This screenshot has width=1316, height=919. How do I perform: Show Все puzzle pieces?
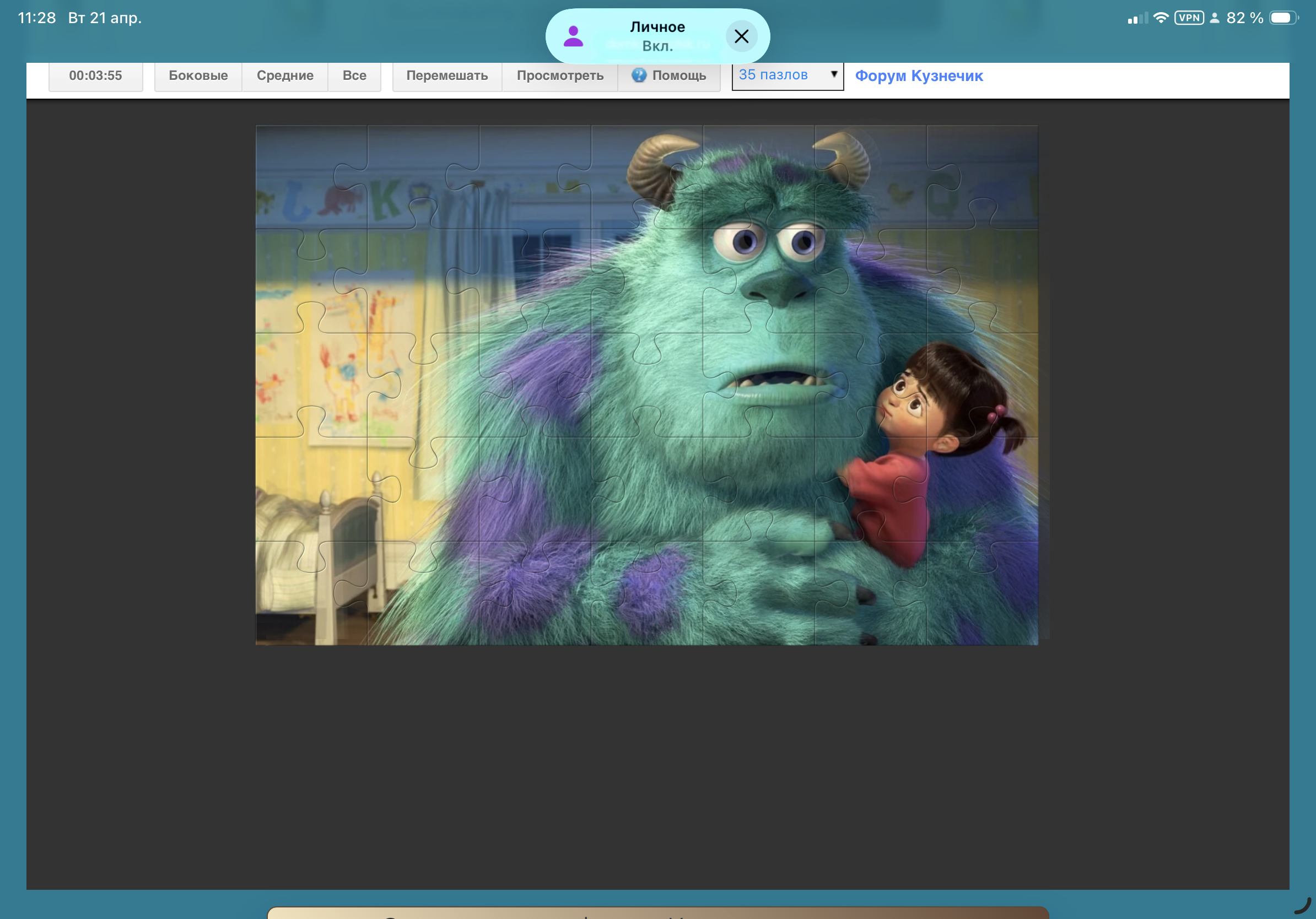pos(354,75)
